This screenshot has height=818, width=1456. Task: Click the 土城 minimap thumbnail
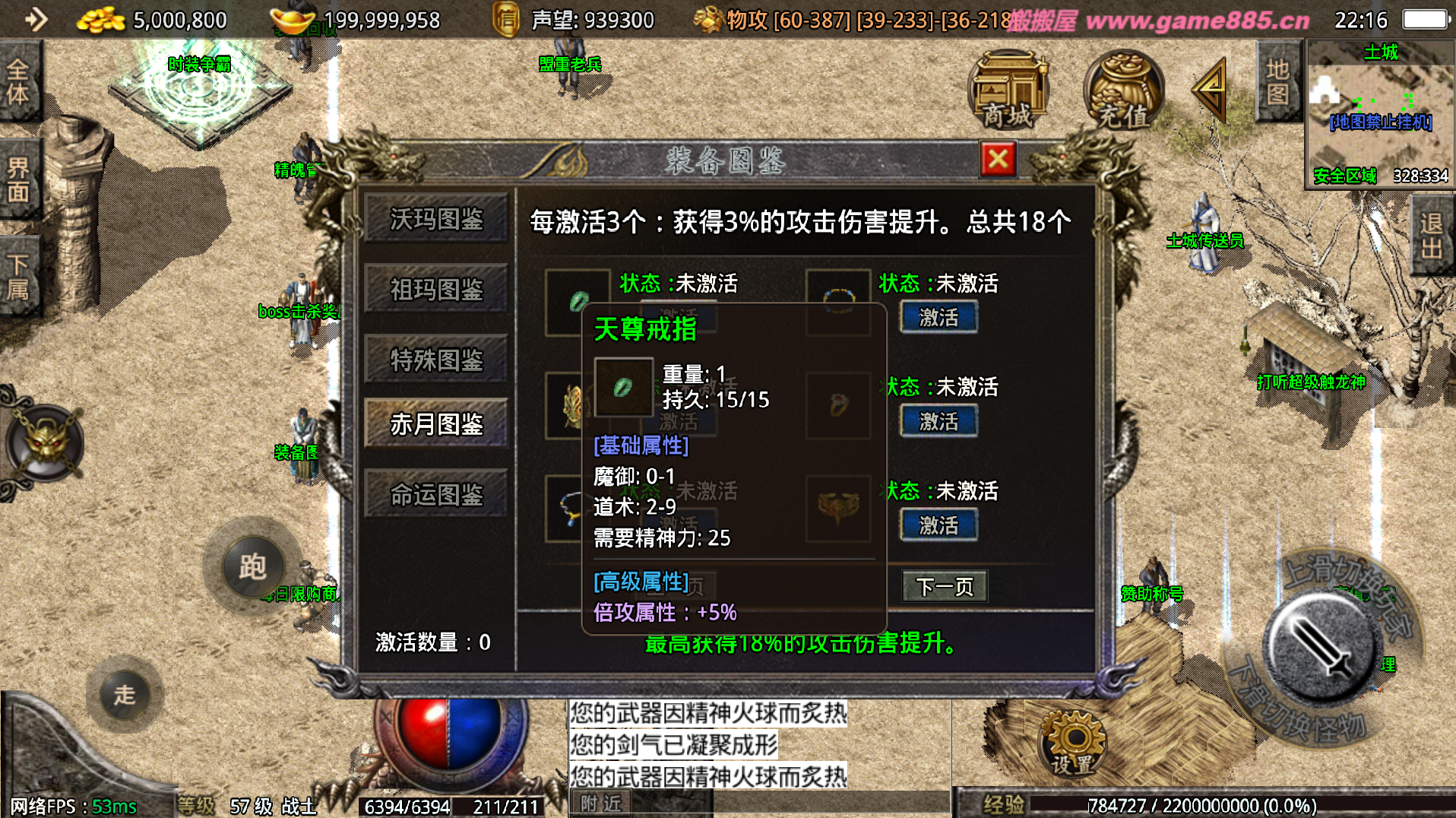[1379, 114]
